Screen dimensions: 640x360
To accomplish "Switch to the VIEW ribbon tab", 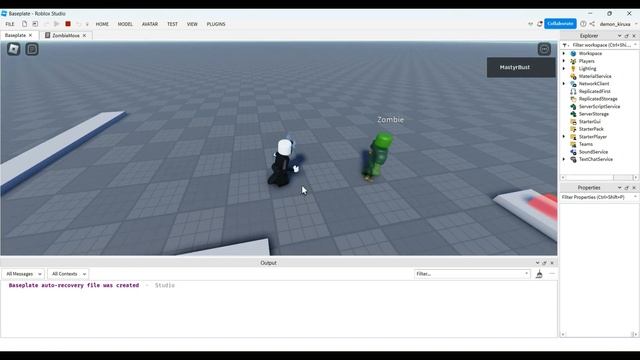I will [x=192, y=24].
